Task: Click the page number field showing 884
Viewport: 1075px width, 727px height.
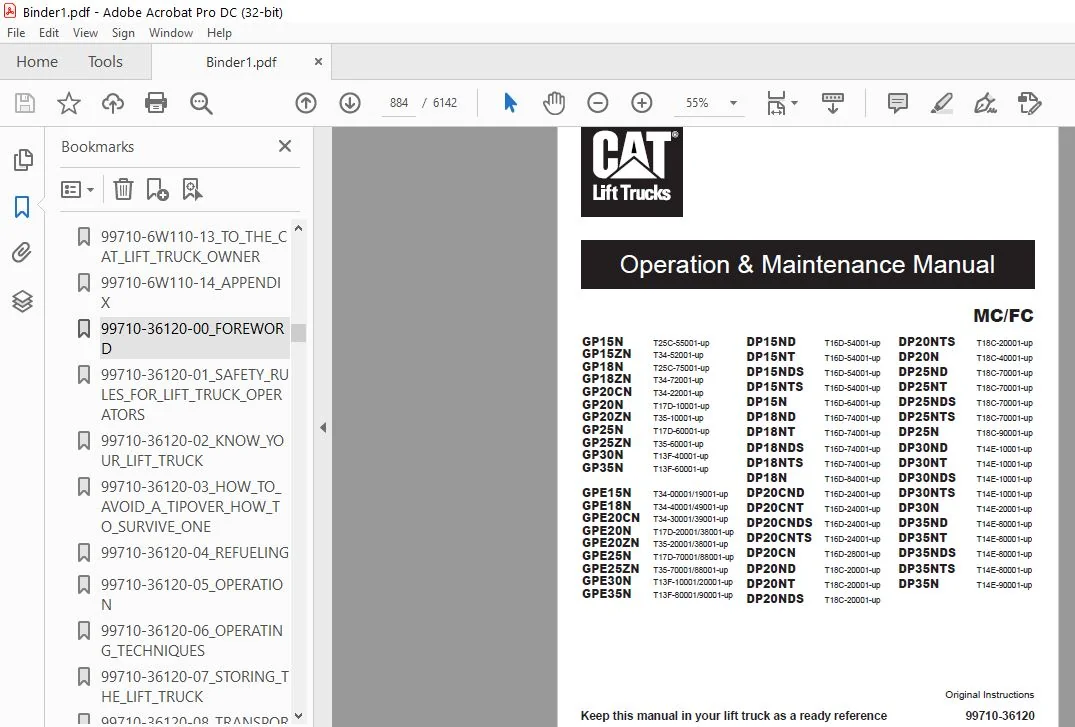Action: pos(398,103)
